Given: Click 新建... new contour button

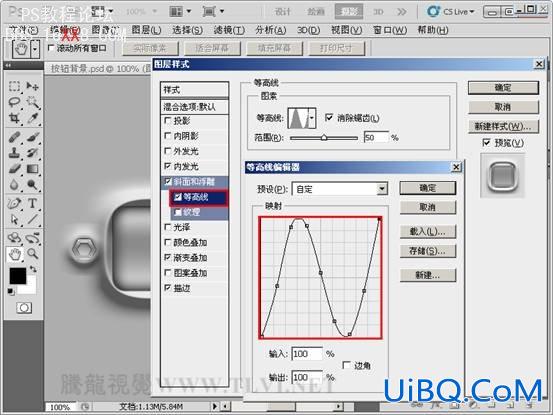Looking at the screenshot, I should [x=428, y=275].
